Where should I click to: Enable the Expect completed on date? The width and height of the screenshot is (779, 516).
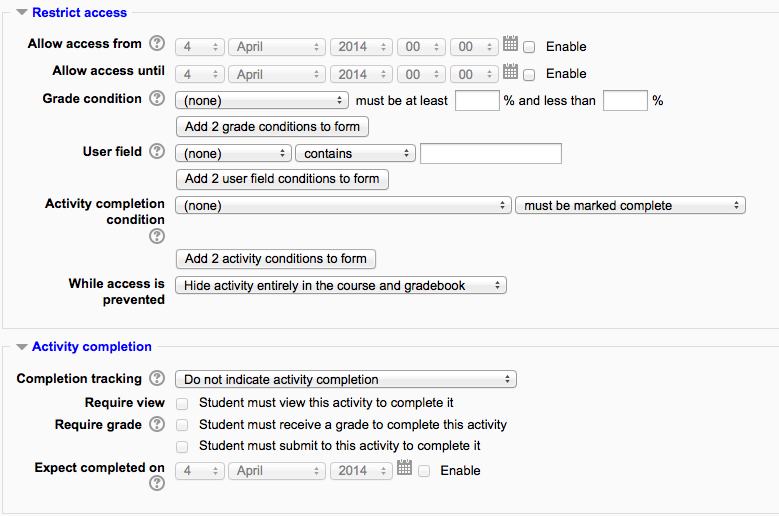pyautogui.click(x=424, y=471)
